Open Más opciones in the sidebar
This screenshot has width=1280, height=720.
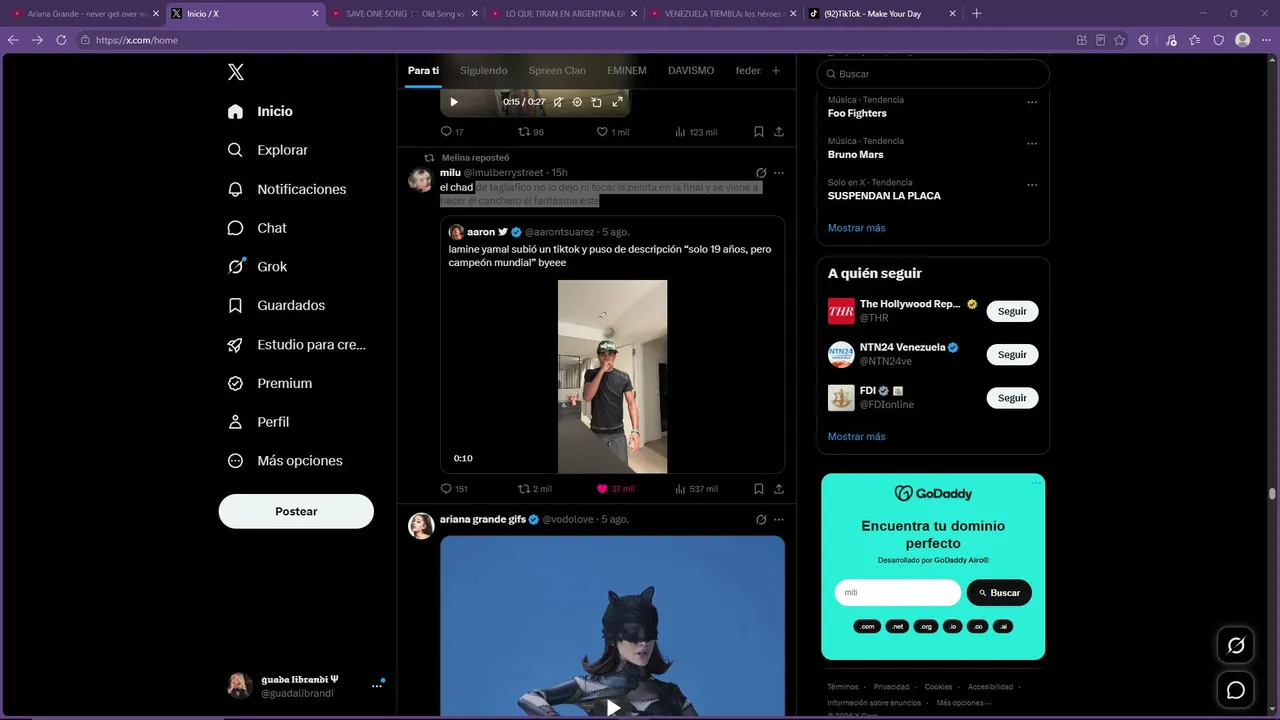click(x=285, y=461)
